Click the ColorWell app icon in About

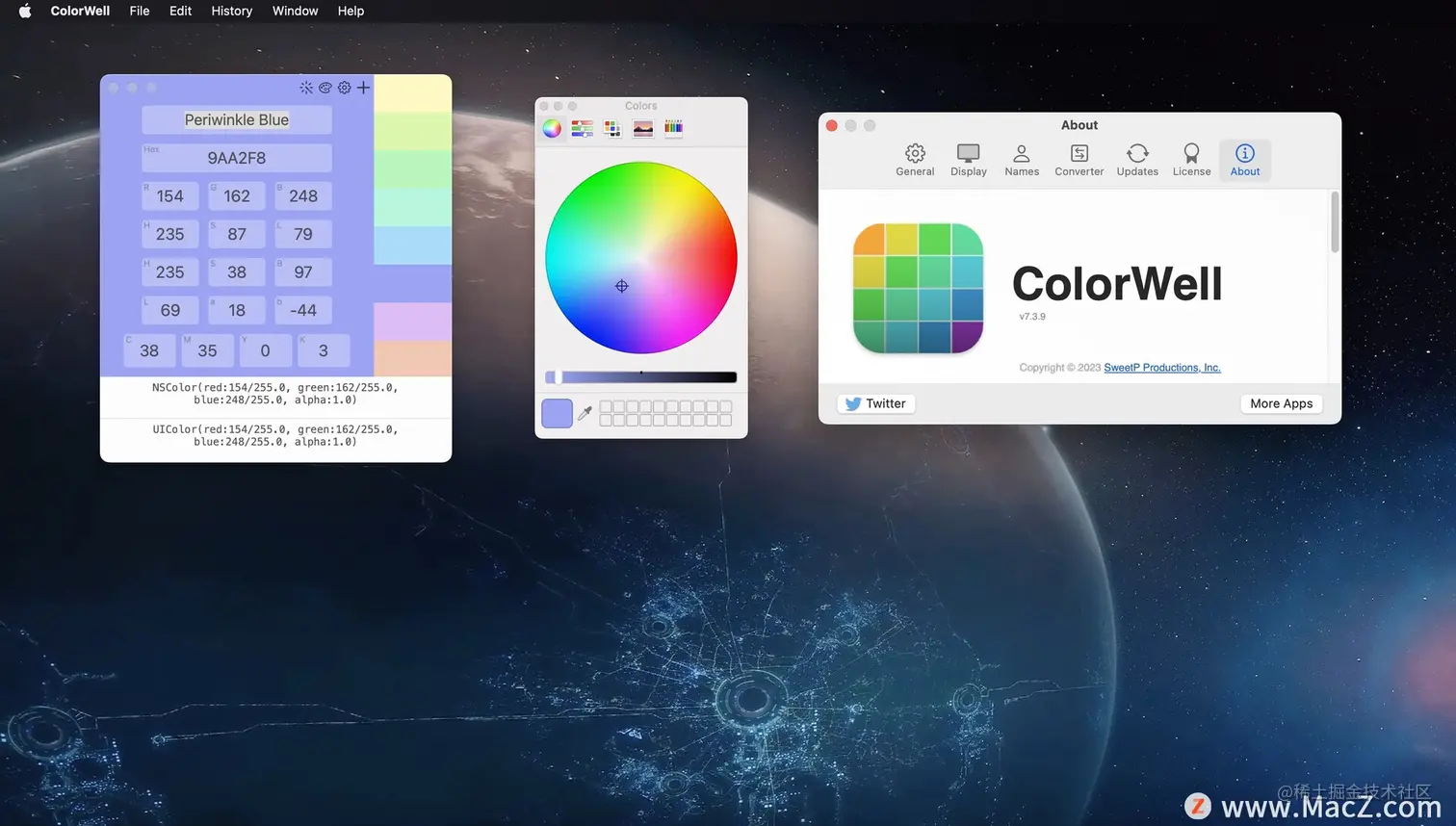(918, 288)
